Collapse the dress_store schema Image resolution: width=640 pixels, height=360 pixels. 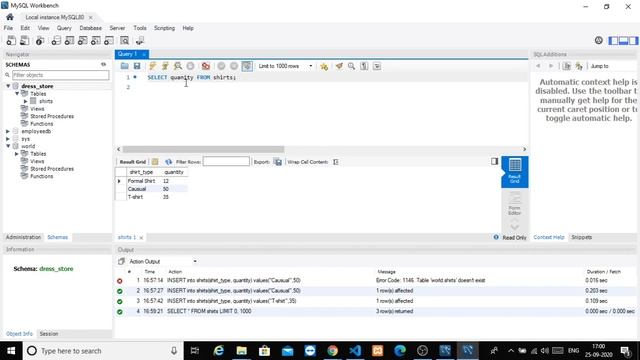8,86
